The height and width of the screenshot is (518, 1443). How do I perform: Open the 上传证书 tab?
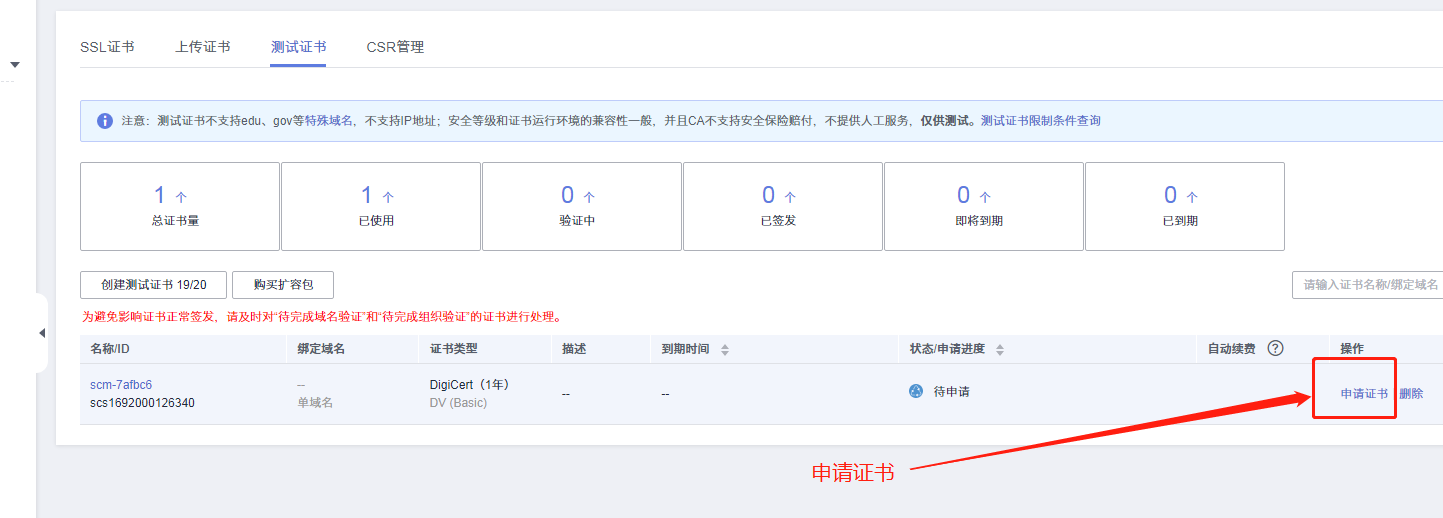[x=202, y=47]
